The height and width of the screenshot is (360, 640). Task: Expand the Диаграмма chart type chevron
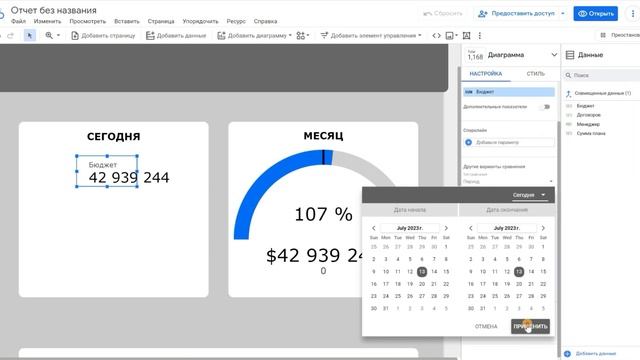[554, 55]
